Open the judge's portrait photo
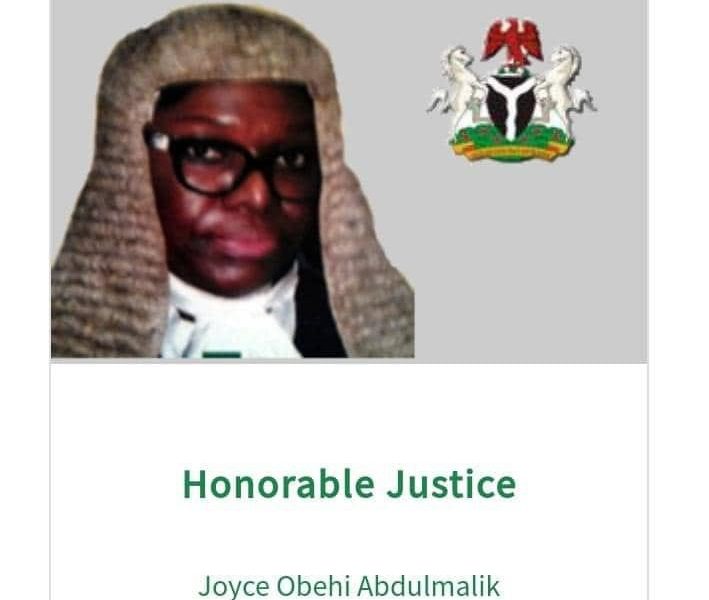 click(232, 182)
